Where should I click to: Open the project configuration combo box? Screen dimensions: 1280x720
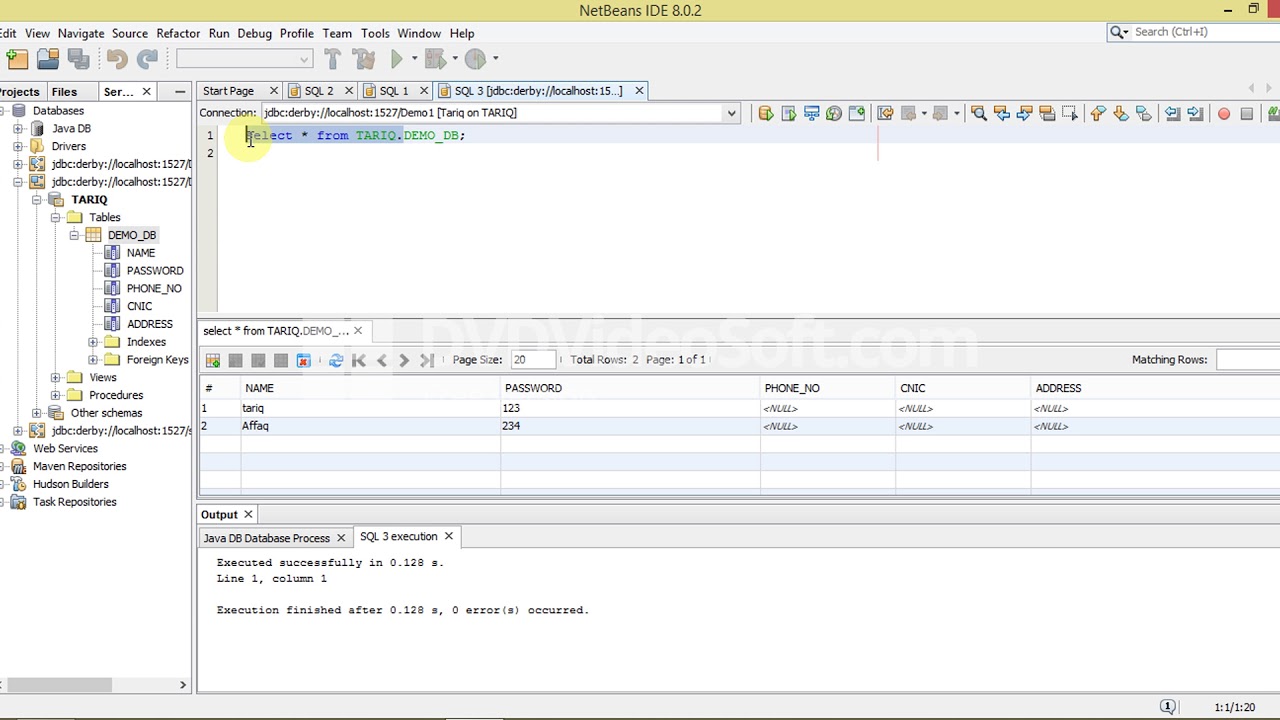click(x=244, y=59)
